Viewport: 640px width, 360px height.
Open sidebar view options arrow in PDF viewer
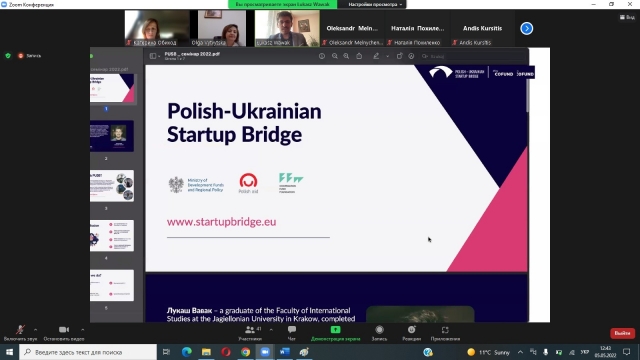coord(159,56)
